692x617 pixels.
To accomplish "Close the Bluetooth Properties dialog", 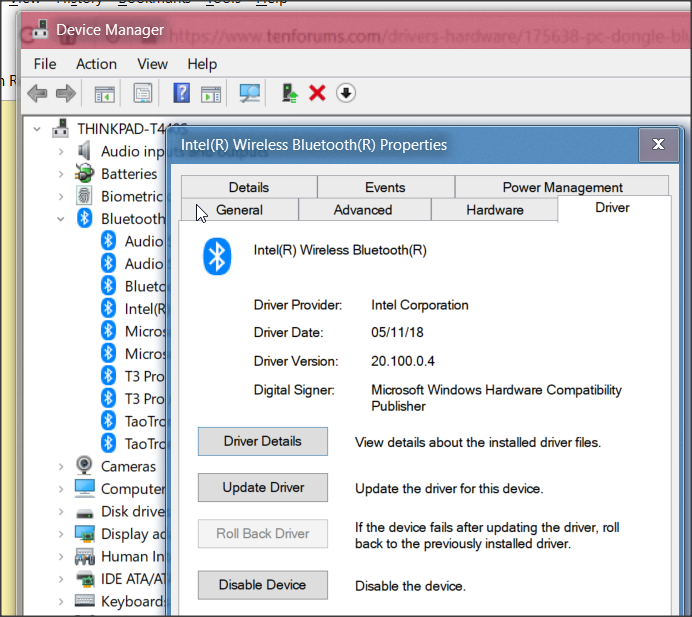I will point(658,144).
